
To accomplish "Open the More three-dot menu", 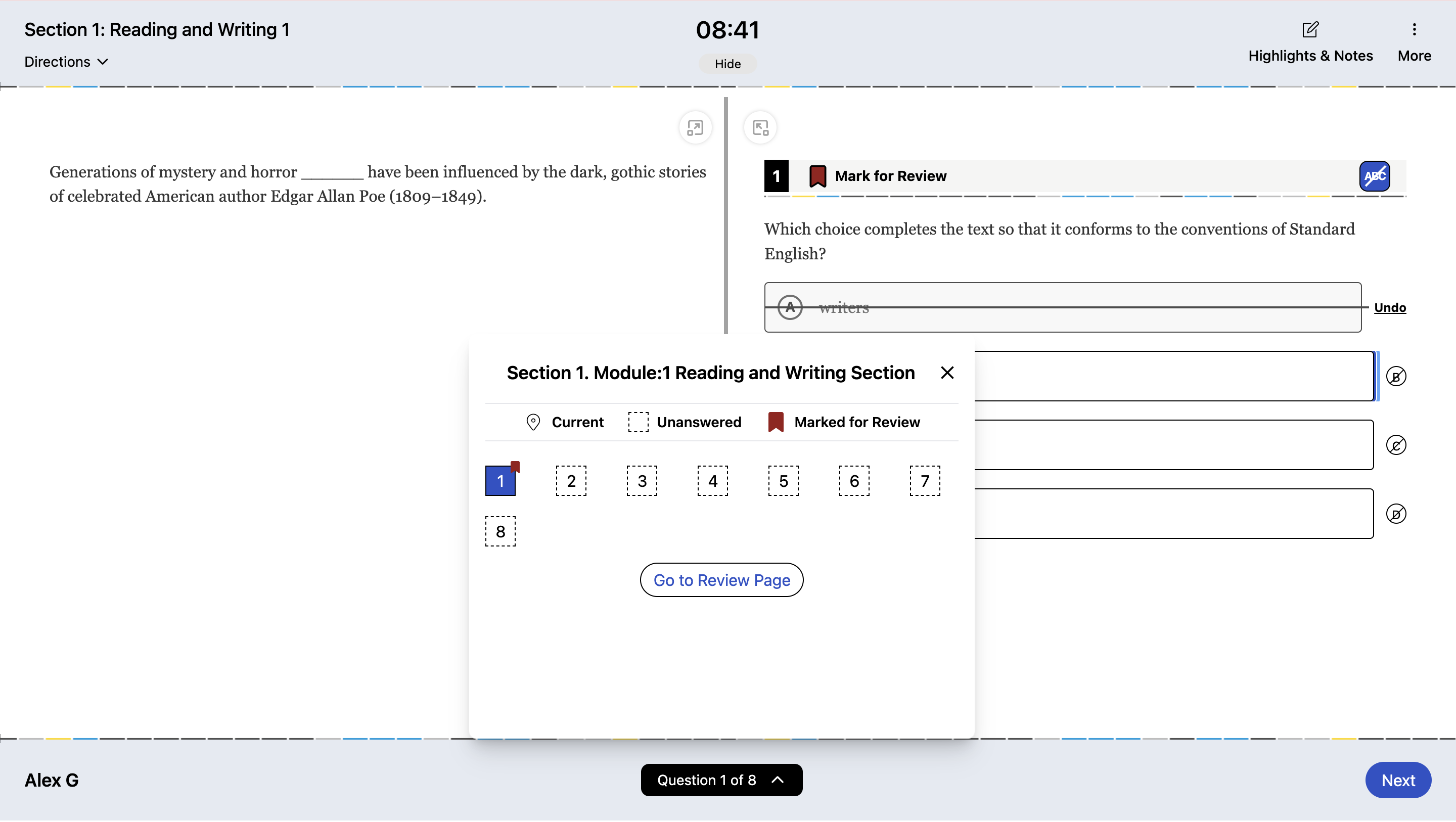I will coord(1414,29).
